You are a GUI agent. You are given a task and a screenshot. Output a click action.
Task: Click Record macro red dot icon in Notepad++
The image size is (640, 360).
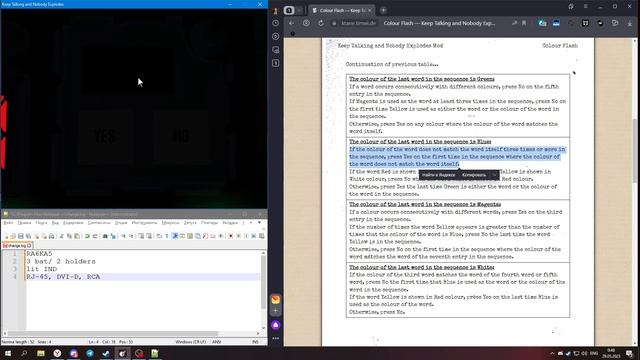click(231, 236)
